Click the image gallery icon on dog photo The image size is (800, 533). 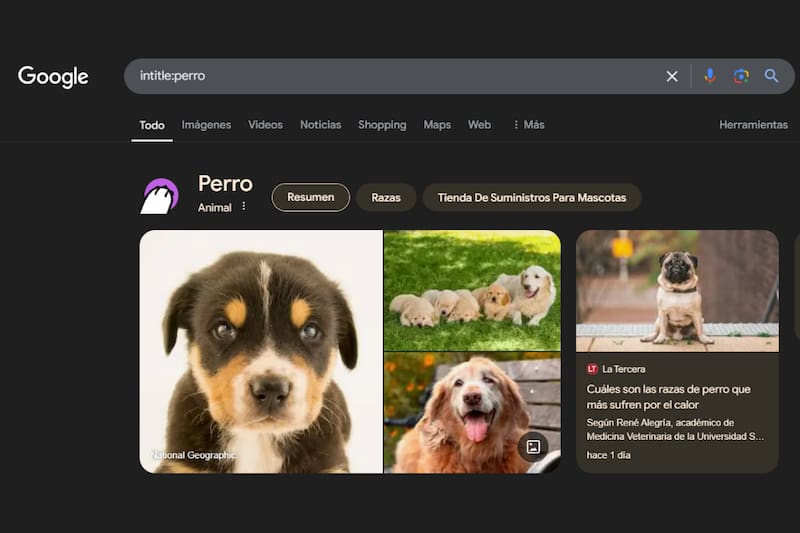pos(533,447)
